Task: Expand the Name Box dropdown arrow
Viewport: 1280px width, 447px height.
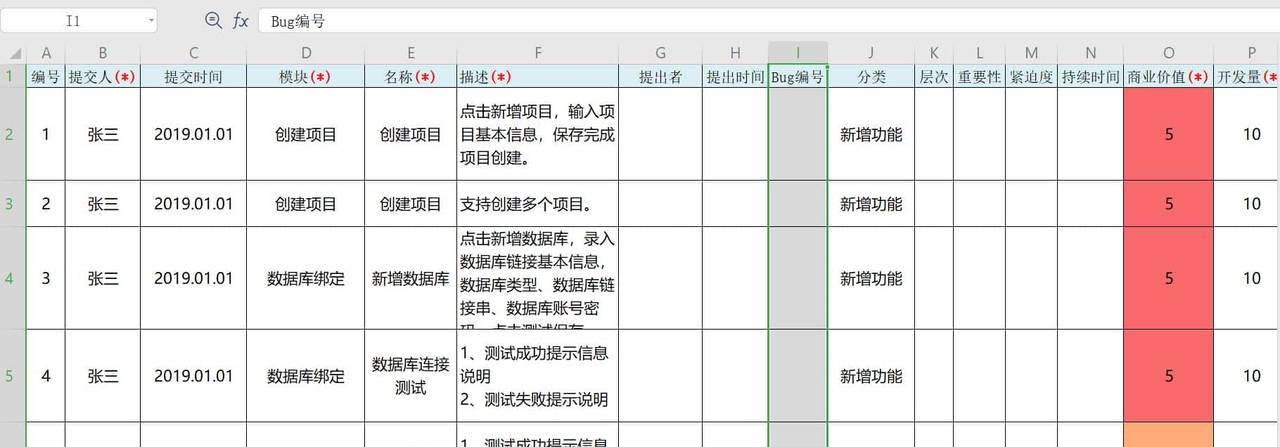Action: click(x=151, y=20)
